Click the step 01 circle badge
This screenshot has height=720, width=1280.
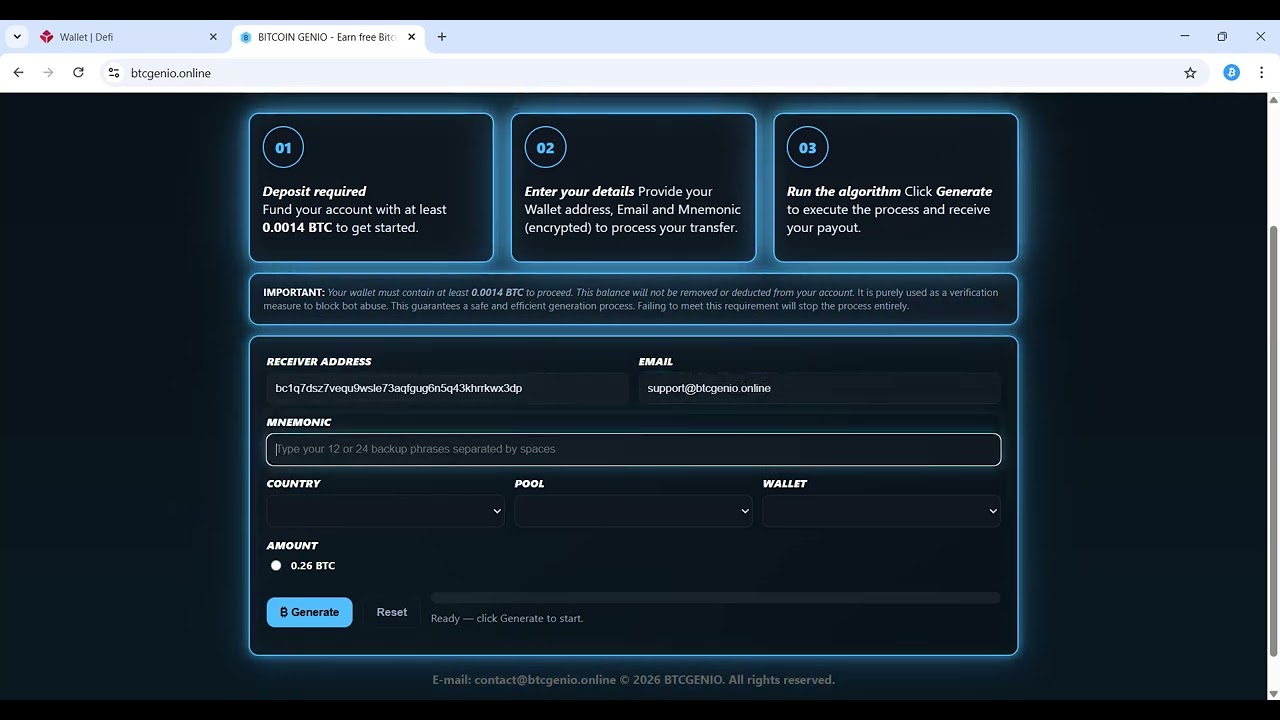pyautogui.click(x=283, y=148)
